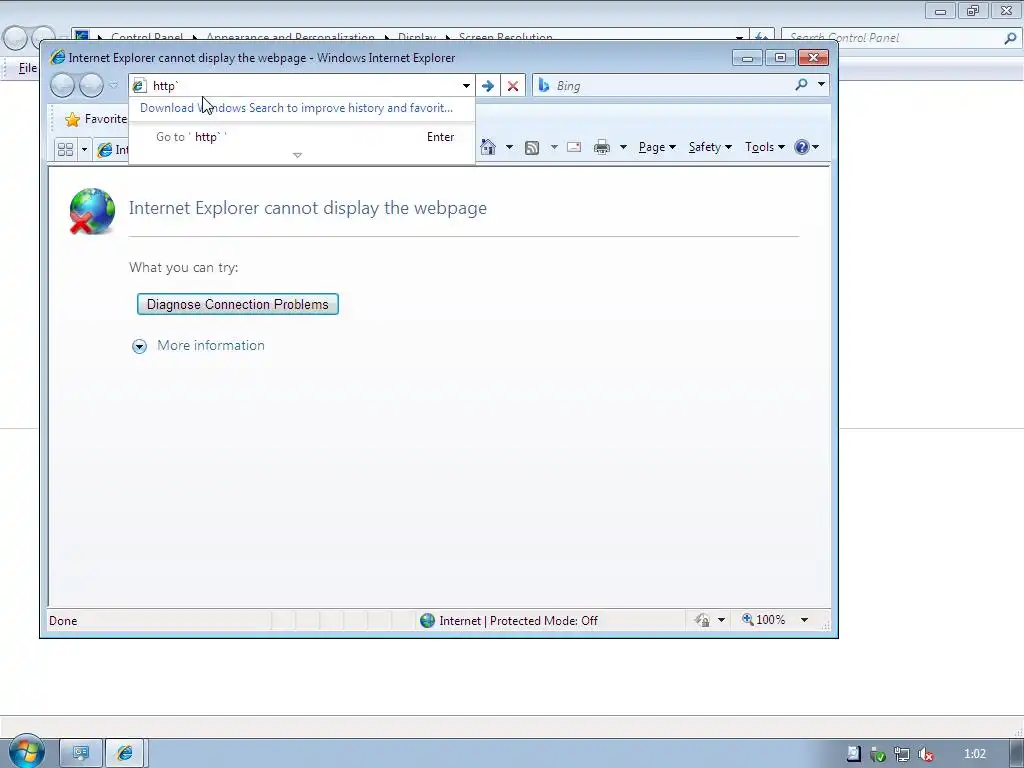Click the blue Go arrow button
This screenshot has height=768, width=1024.
tap(487, 86)
